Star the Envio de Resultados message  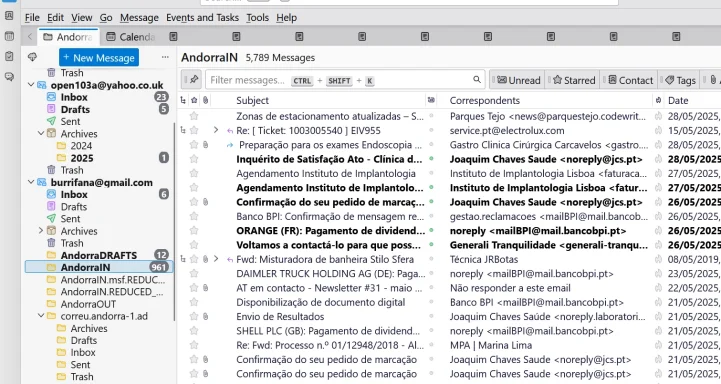[x=194, y=316]
